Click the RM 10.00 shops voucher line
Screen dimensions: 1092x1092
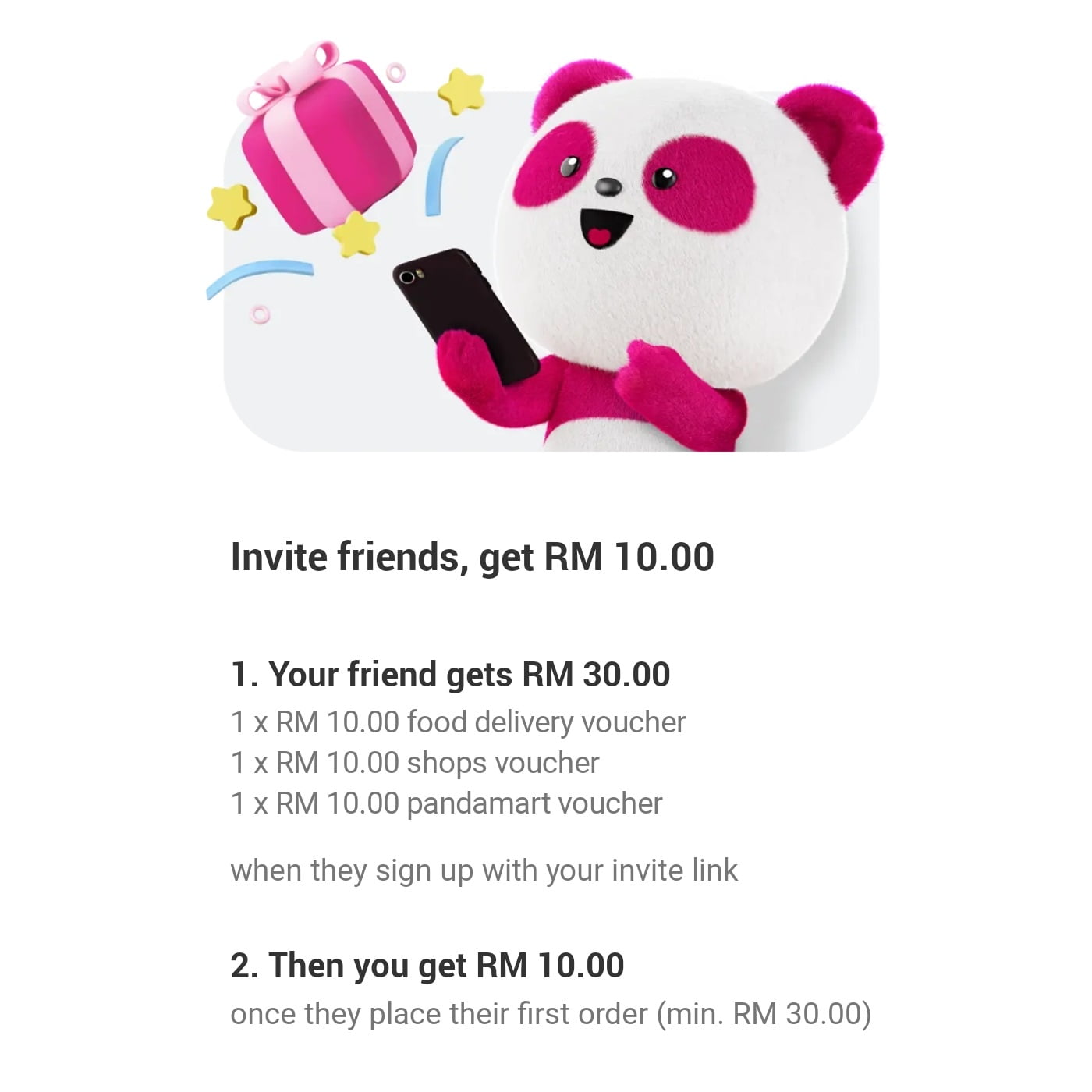click(x=415, y=763)
